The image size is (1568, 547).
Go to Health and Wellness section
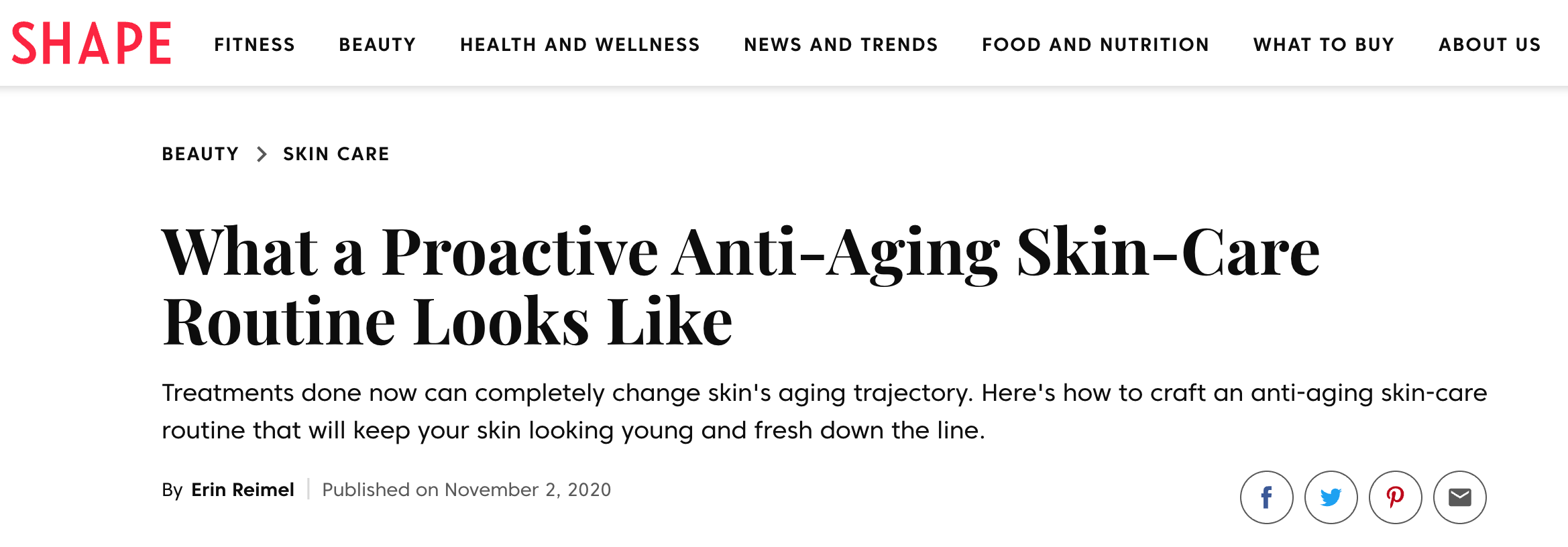pos(580,45)
